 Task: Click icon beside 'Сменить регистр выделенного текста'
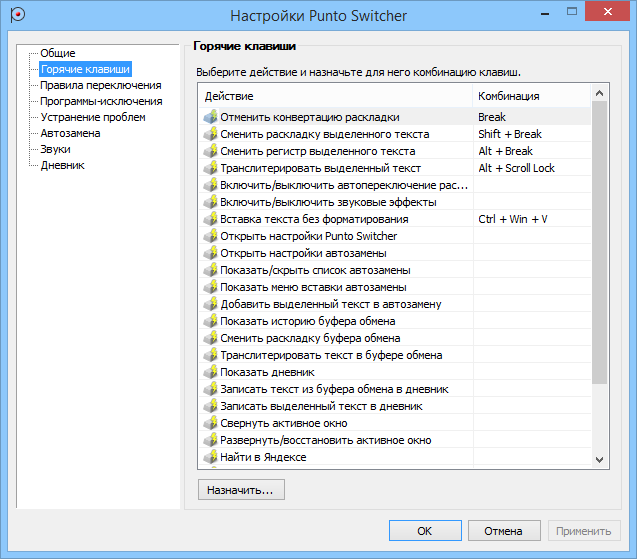pos(210,151)
